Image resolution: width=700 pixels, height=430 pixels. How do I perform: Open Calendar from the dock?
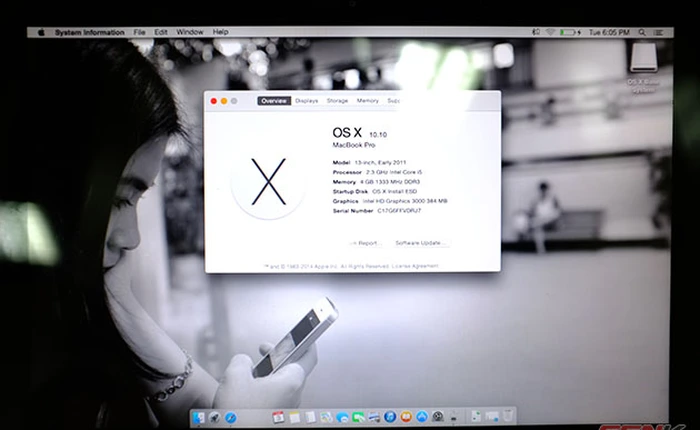tap(278, 417)
